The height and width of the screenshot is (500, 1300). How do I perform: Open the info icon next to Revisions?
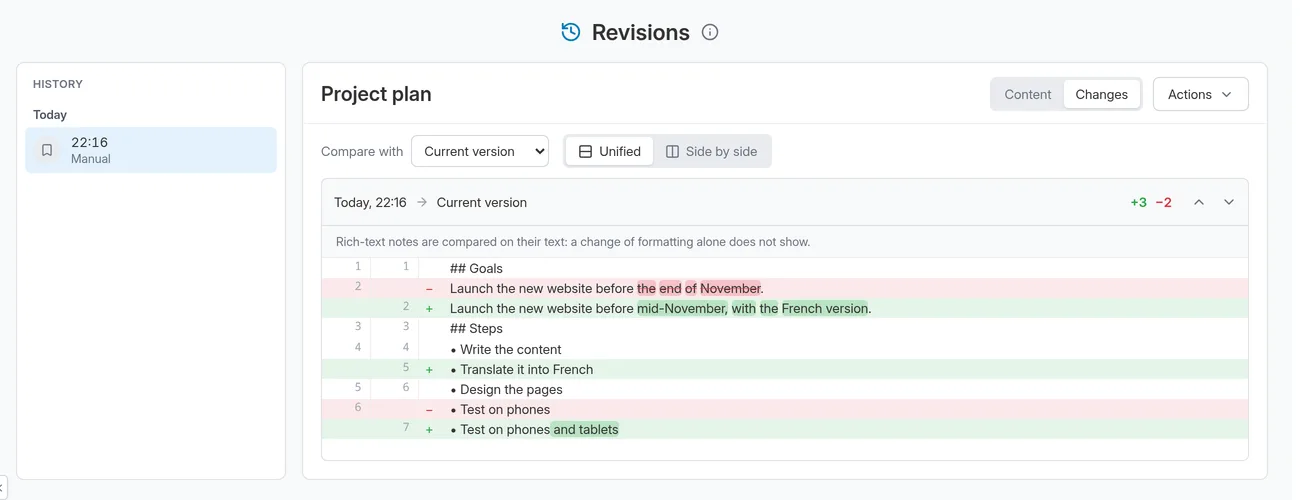click(710, 32)
